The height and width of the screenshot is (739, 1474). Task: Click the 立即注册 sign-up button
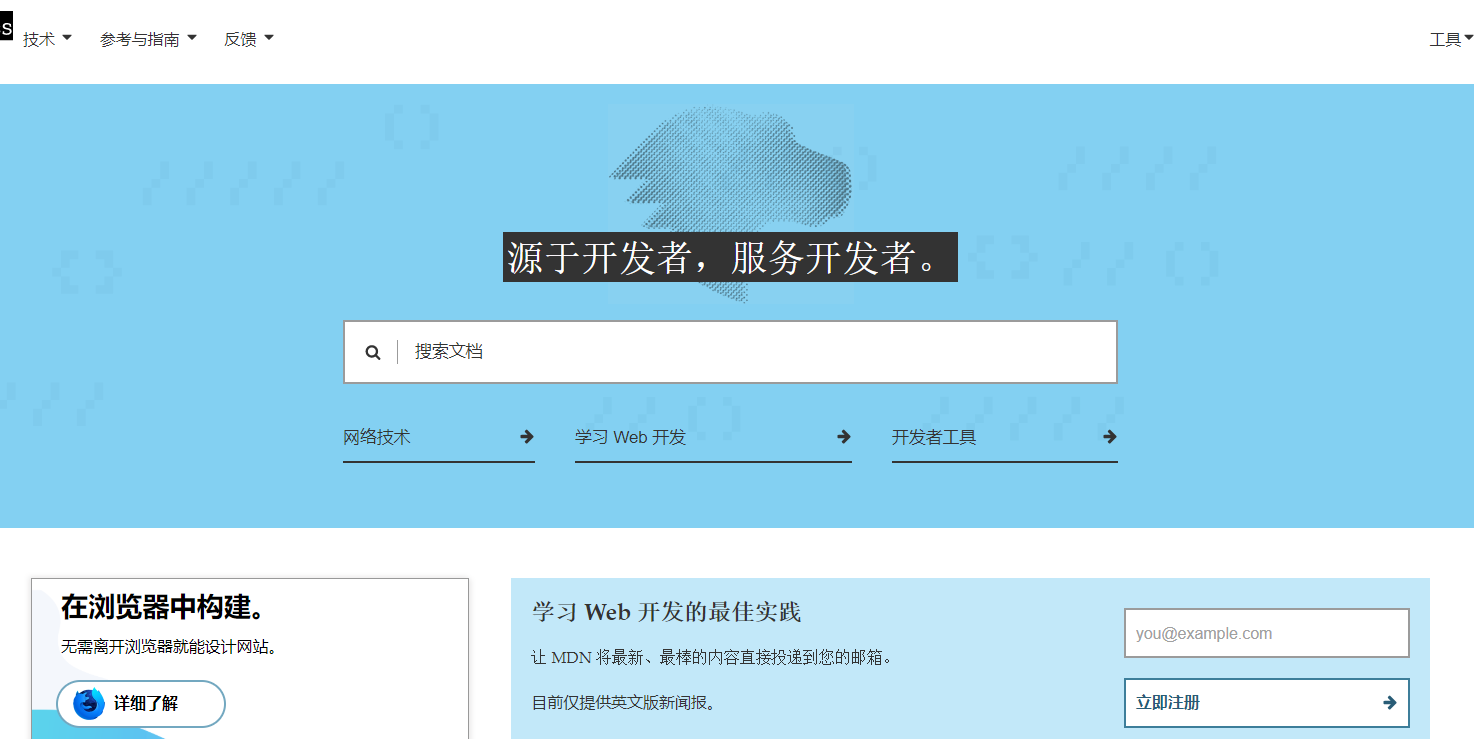pyautogui.click(x=1267, y=703)
